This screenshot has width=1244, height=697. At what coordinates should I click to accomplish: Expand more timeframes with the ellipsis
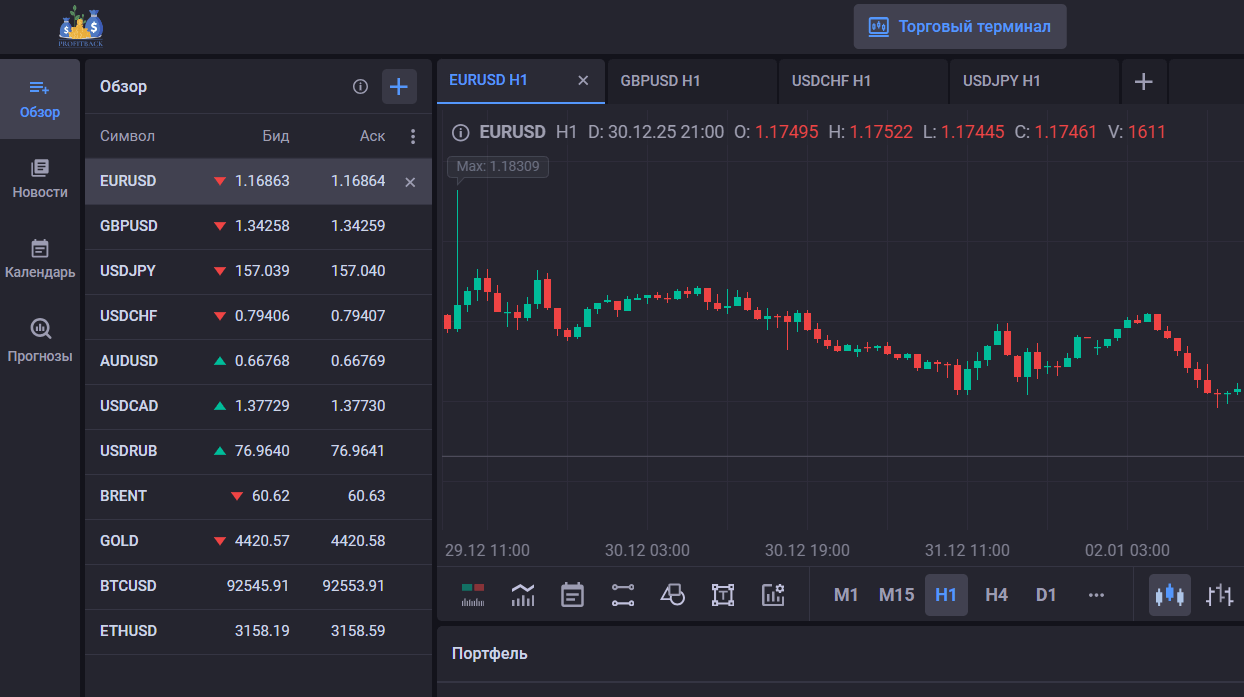[1096, 595]
